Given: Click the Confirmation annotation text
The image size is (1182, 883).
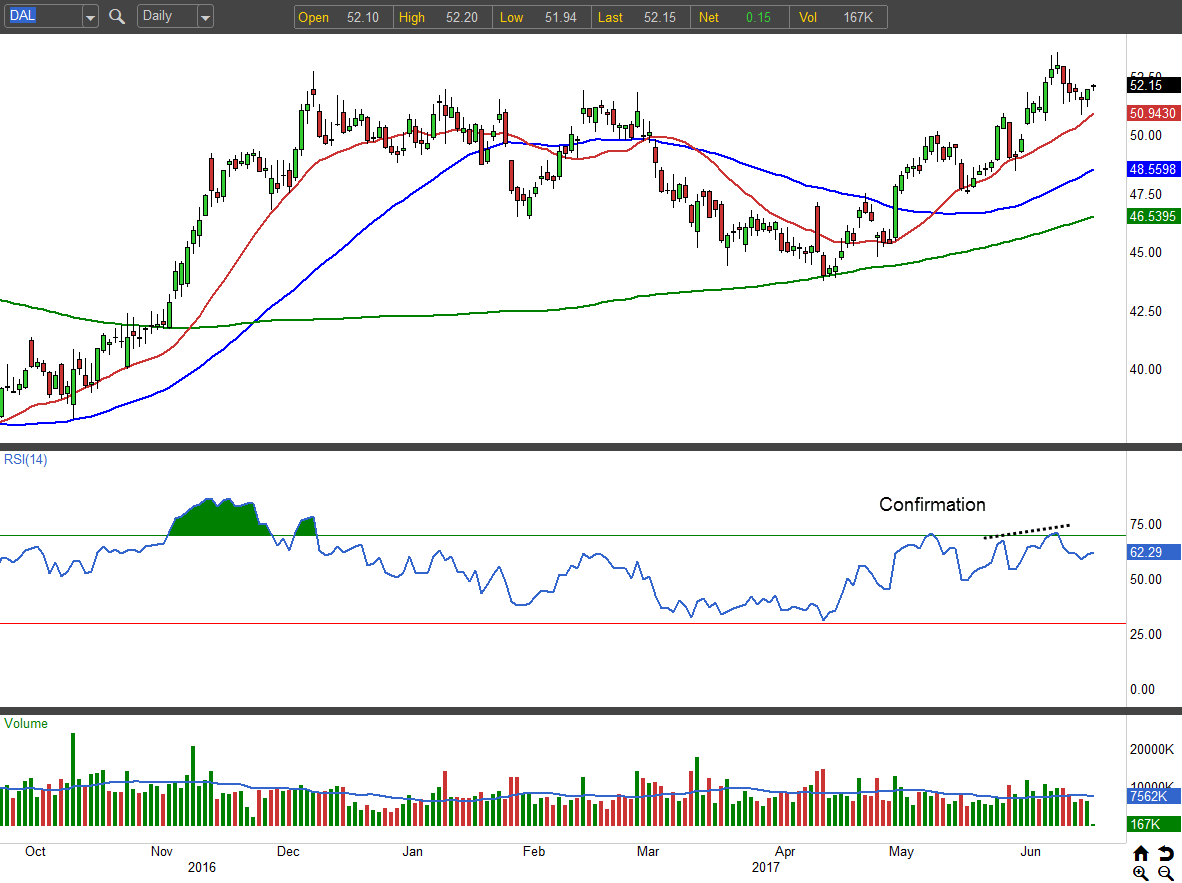Looking at the screenshot, I should click(x=932, y=504).
